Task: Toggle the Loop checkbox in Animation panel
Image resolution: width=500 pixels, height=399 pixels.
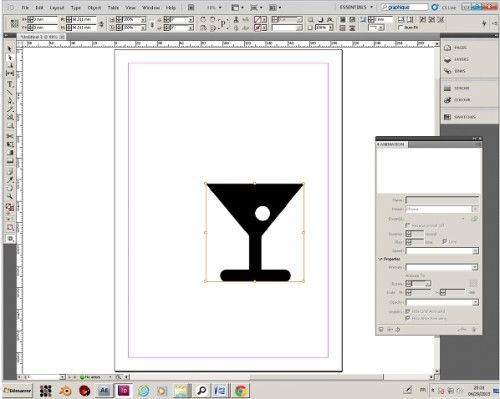Action: (x=444, y=241)
